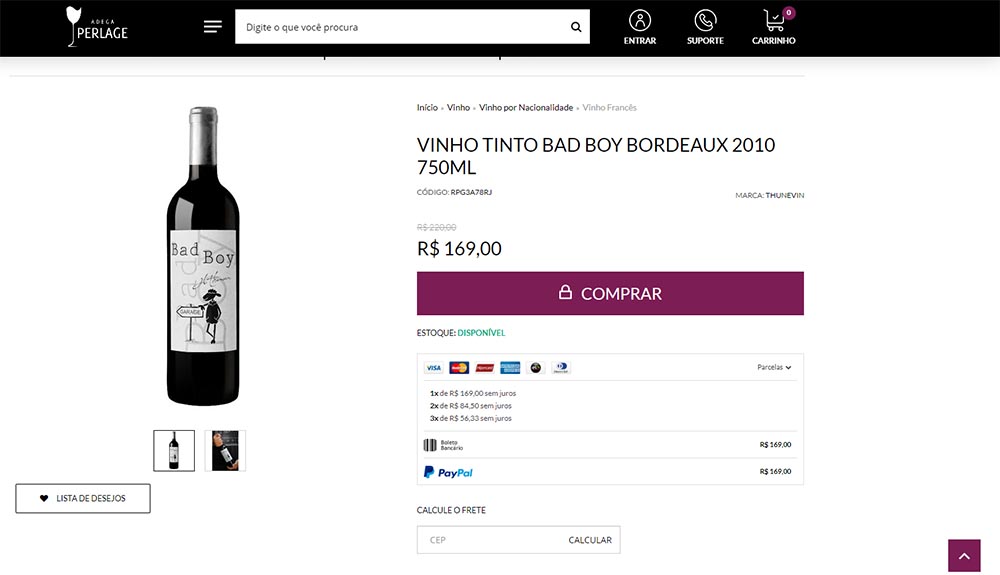
Task: Select the Visa card icon
Action: (433, 368)
